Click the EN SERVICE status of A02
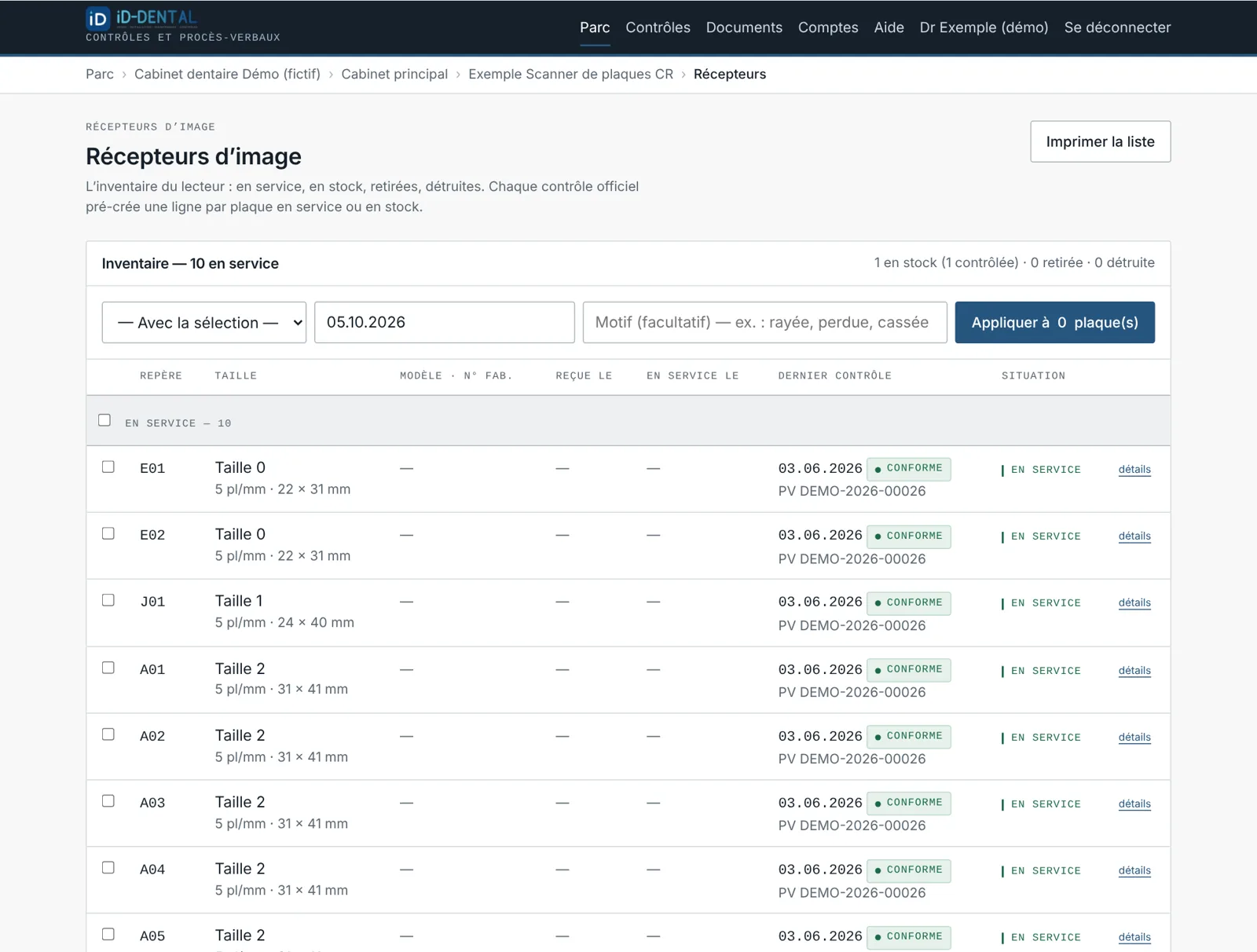This screenshot has width=1257, height=952. tap(1041, 738)
